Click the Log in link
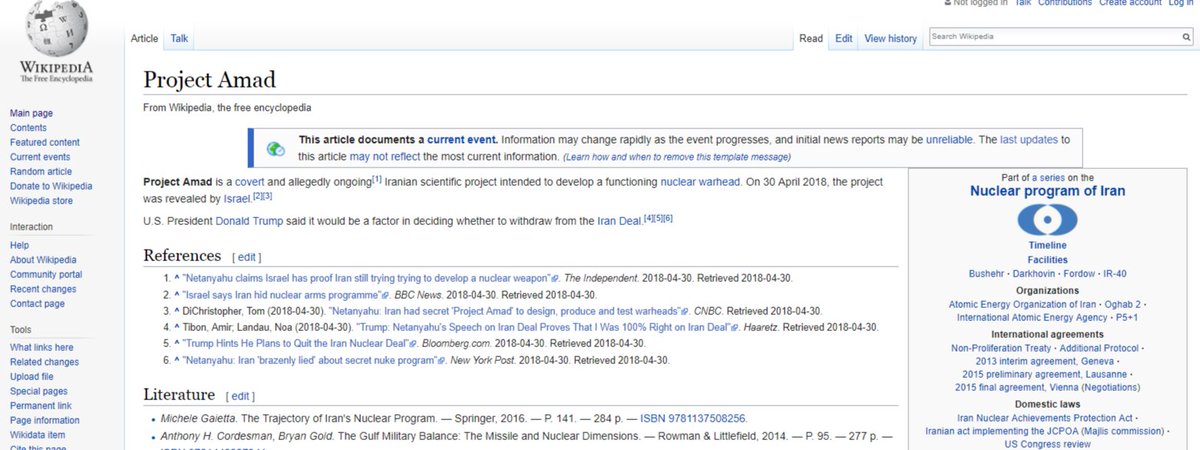This screenshot has height=450, width=1200. (x=1180, y=3)
